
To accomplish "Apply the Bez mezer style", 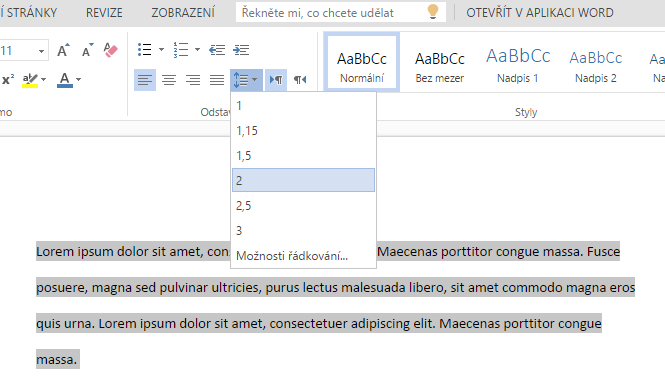I will point(440,63).
